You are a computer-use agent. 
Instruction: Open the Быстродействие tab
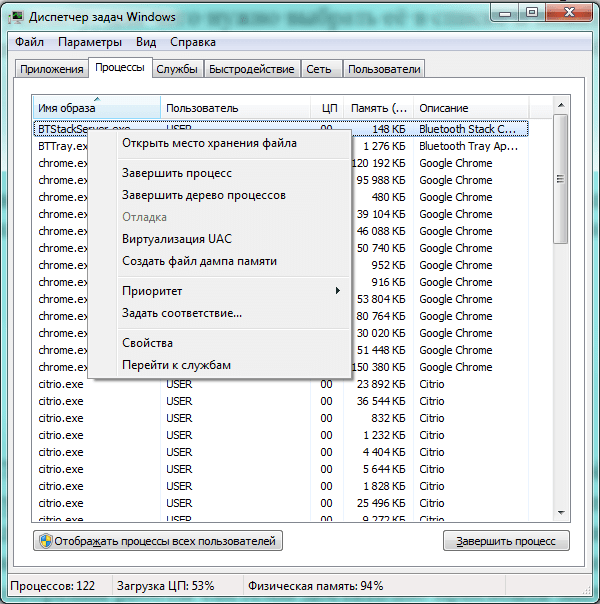(251, 69)
